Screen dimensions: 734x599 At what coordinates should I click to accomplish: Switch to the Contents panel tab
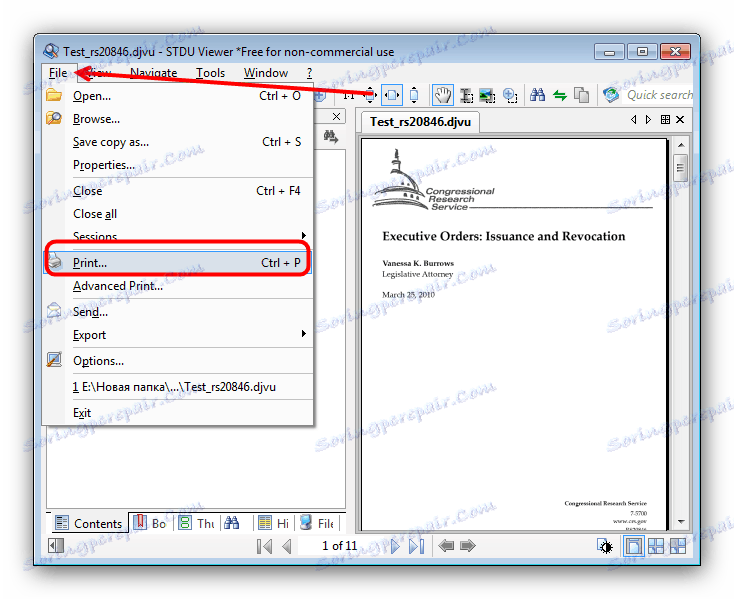tap(89, 523)
